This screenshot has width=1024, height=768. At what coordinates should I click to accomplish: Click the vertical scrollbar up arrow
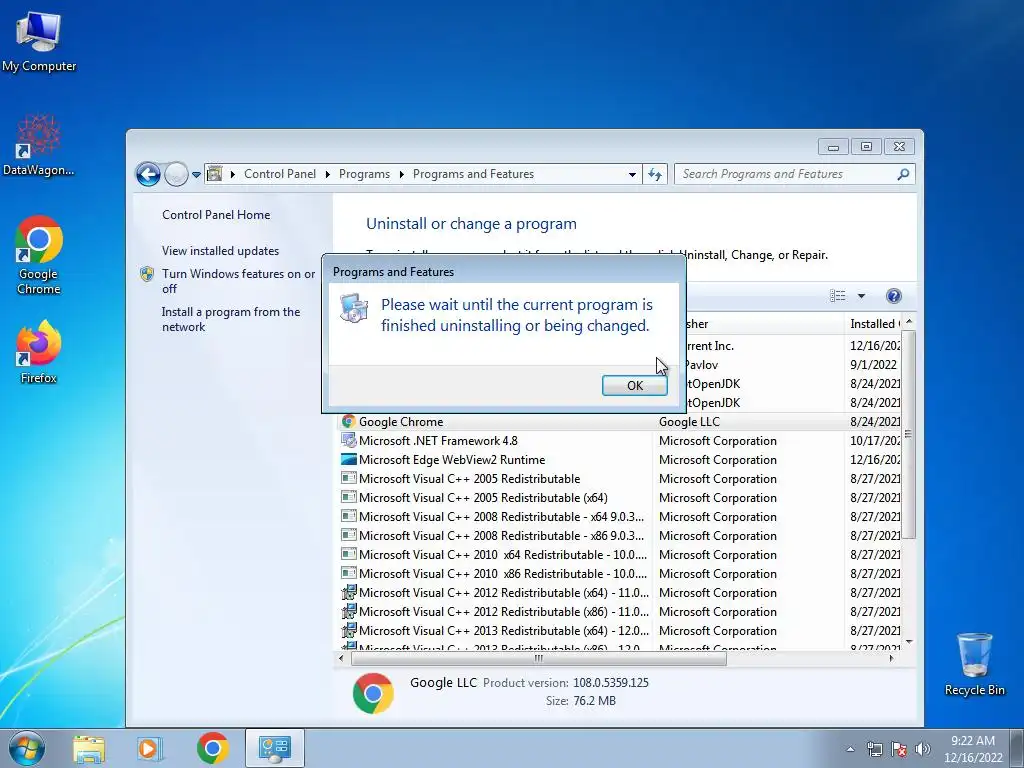click(x=908, y=322)
